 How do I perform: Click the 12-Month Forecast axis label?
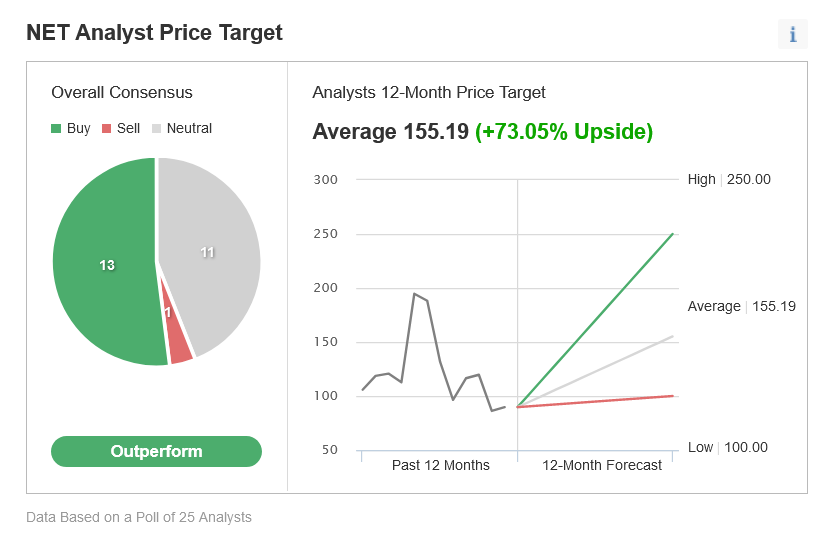pyautogui.click(x=602, y=465)
